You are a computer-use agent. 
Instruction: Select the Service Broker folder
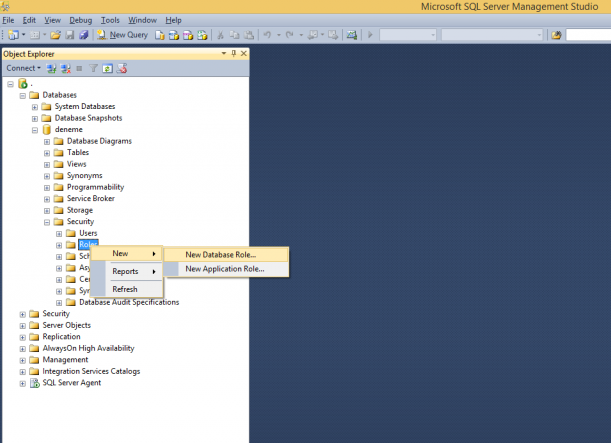pos(91,198)
